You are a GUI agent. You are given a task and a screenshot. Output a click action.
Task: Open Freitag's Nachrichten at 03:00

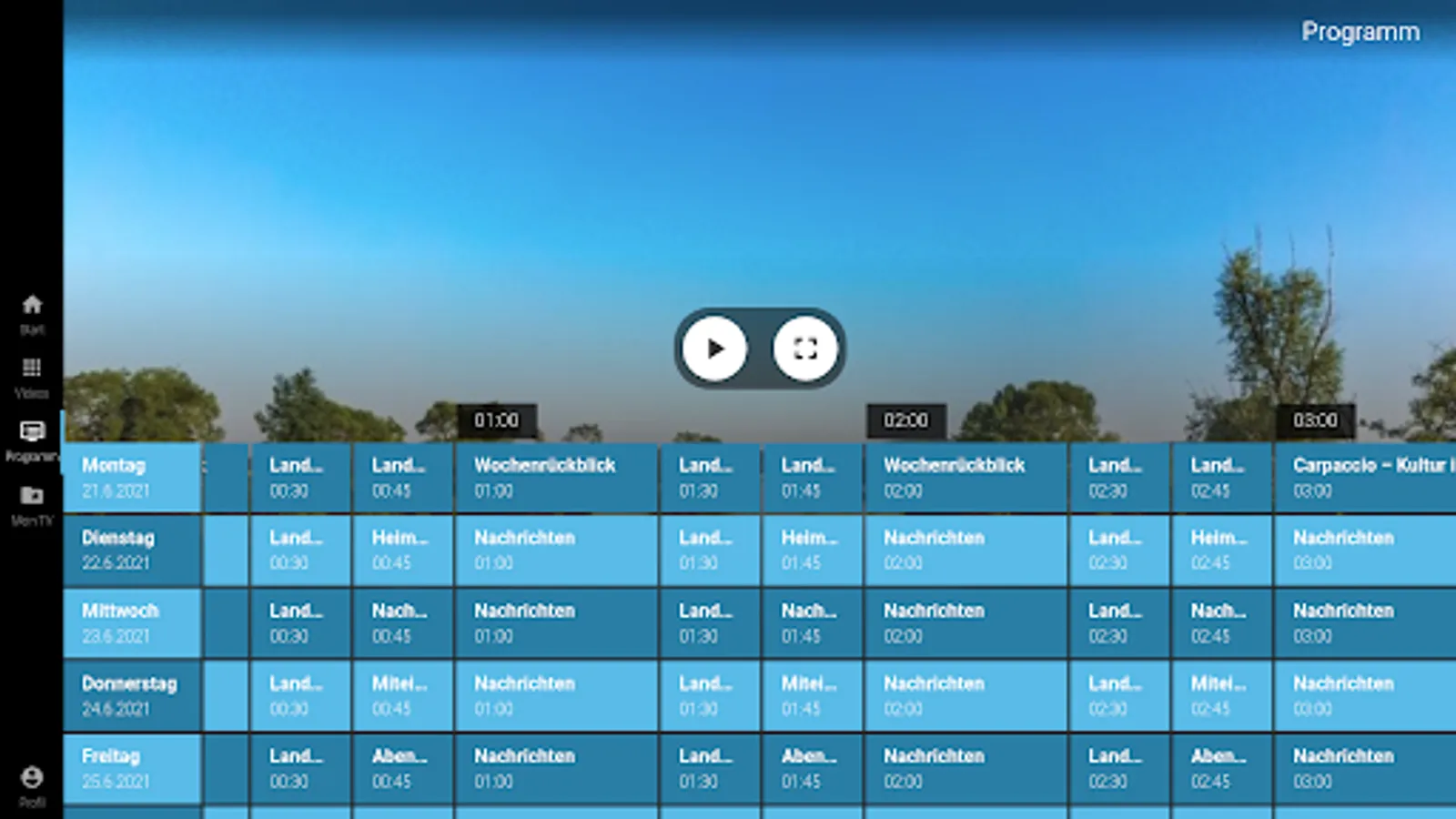(x=1366, y=769)
